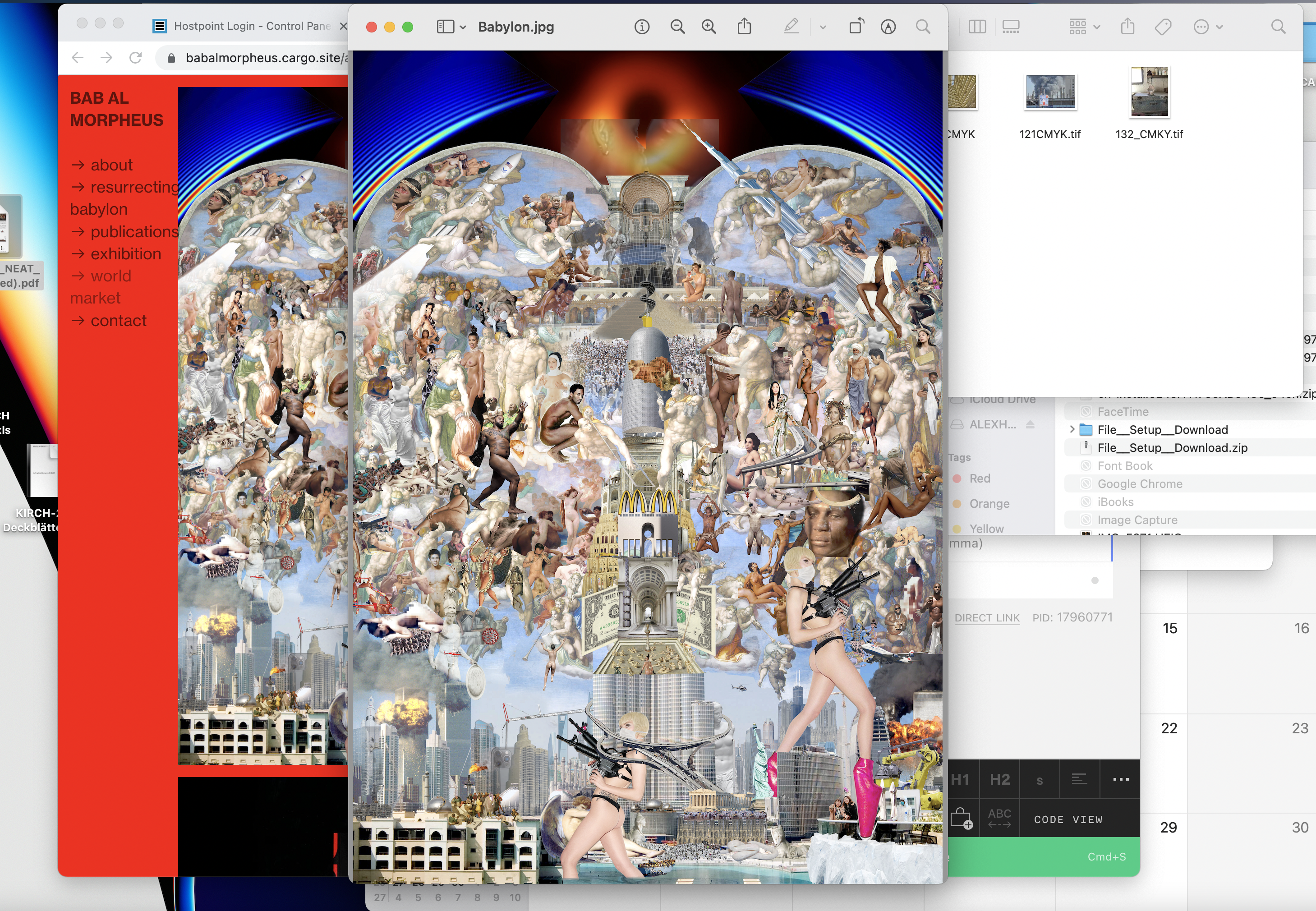
Task: Switch Finder to gallery view
Action: point(1011,27)
